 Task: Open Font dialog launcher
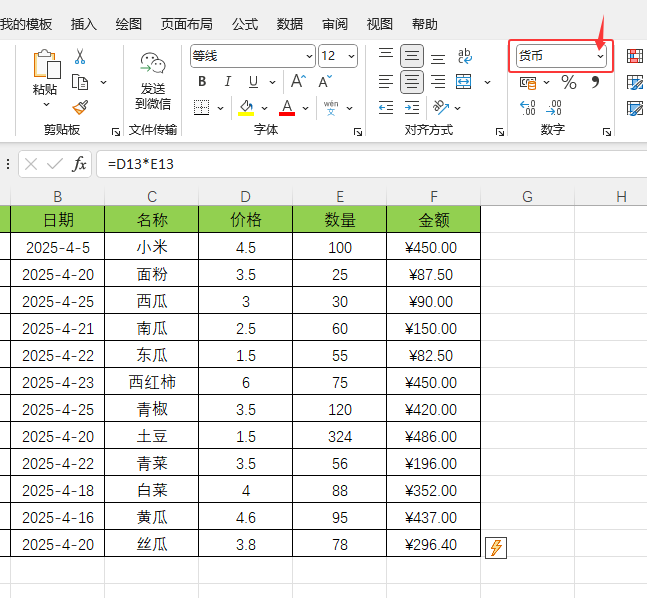pos(358,132)
